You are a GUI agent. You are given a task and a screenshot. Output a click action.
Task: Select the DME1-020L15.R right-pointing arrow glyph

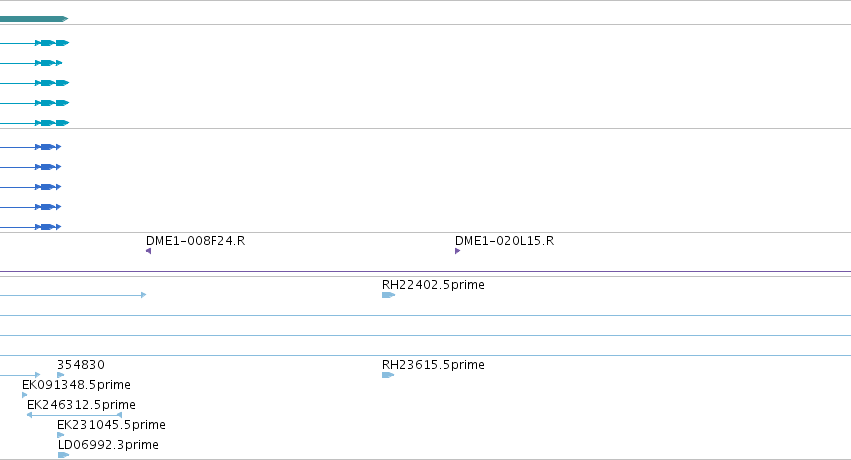pyautogui.click(x=458, y=251)
